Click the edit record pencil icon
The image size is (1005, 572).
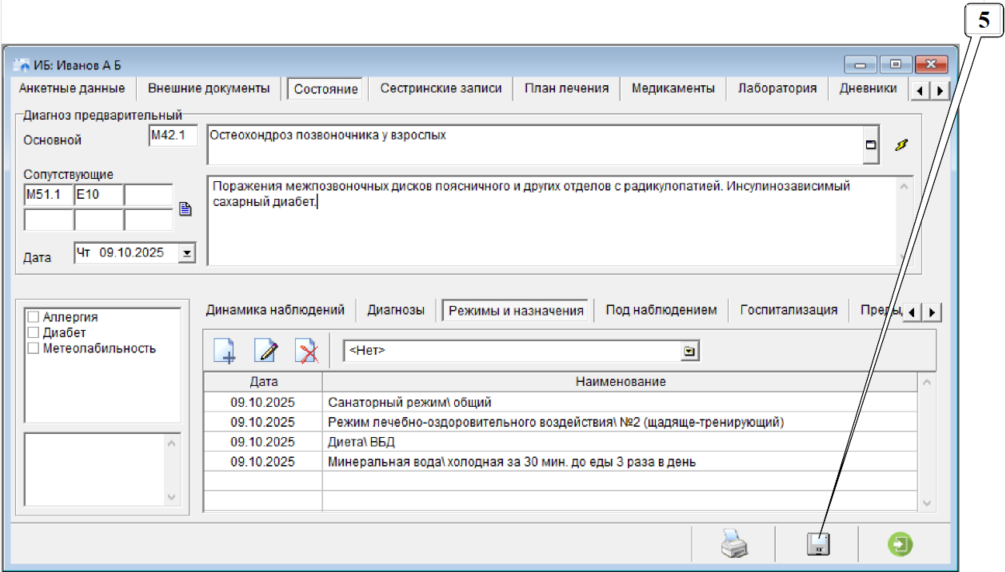(266, 351)
